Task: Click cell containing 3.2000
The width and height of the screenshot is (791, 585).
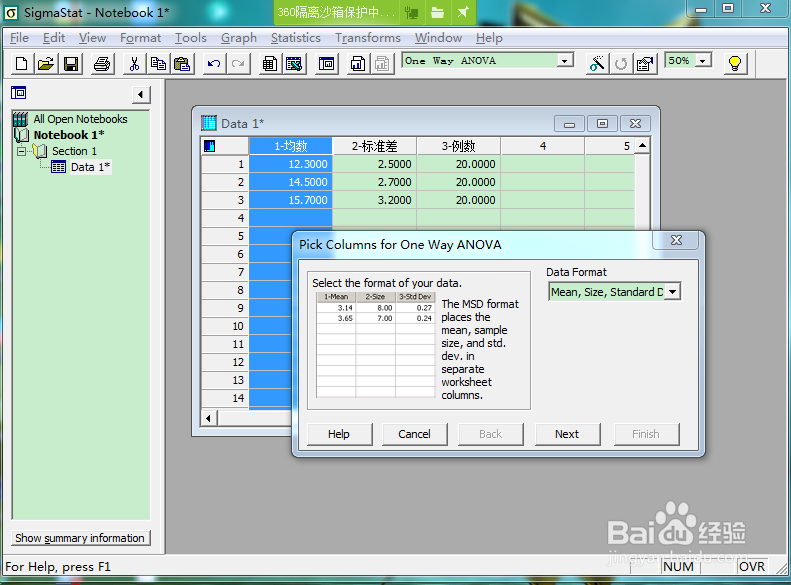Action: (x=375, y=200)
